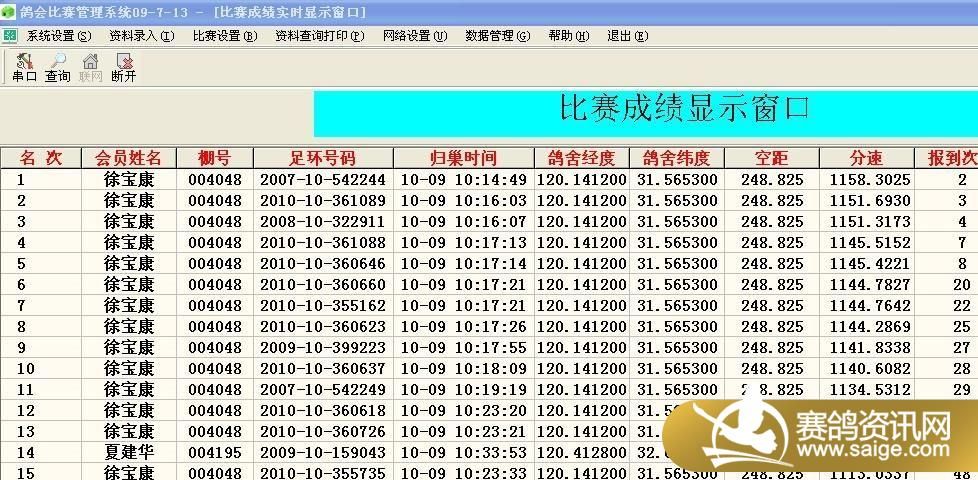Open the 资料查询打印 menu
The height and width of the screenshot is (480, 978).
319,36
